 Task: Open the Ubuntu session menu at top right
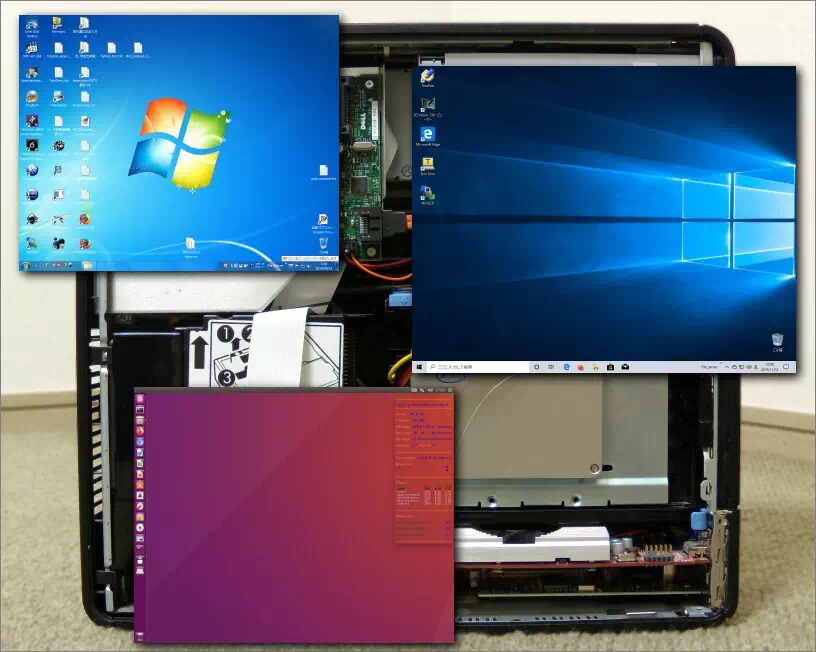coord(452,392)
